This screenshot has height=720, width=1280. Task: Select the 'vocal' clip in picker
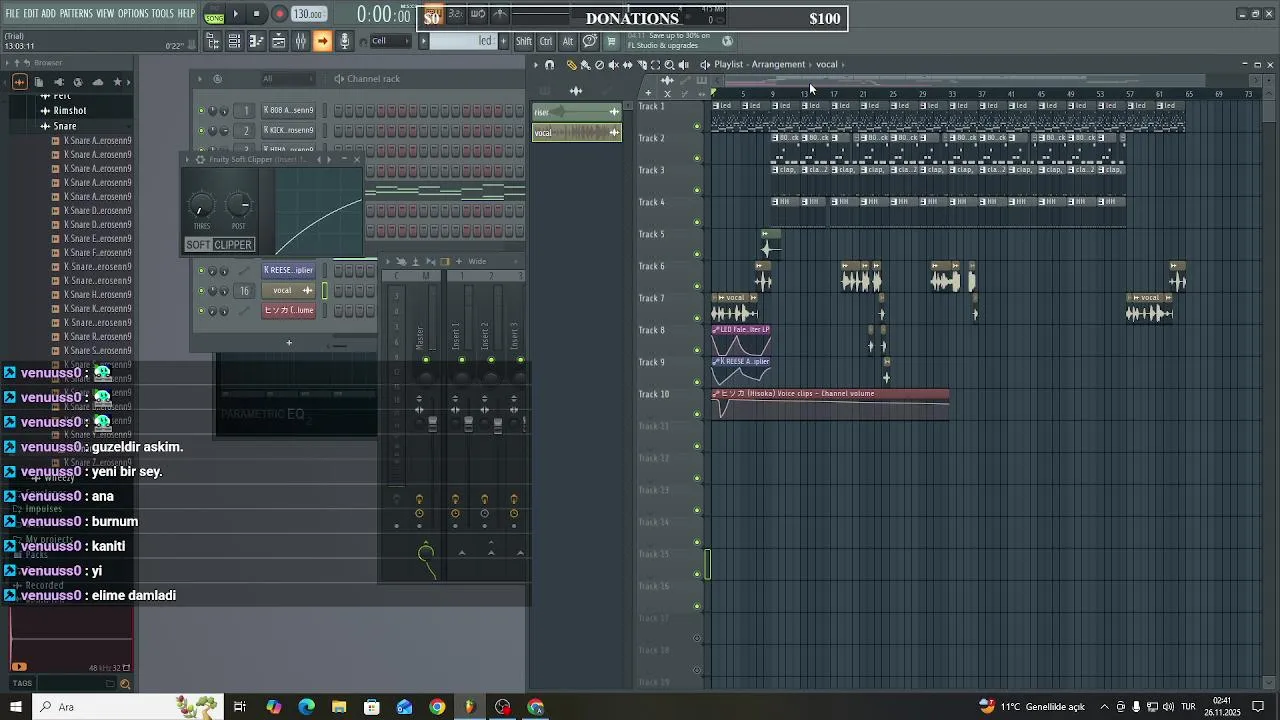coord(577,133)
